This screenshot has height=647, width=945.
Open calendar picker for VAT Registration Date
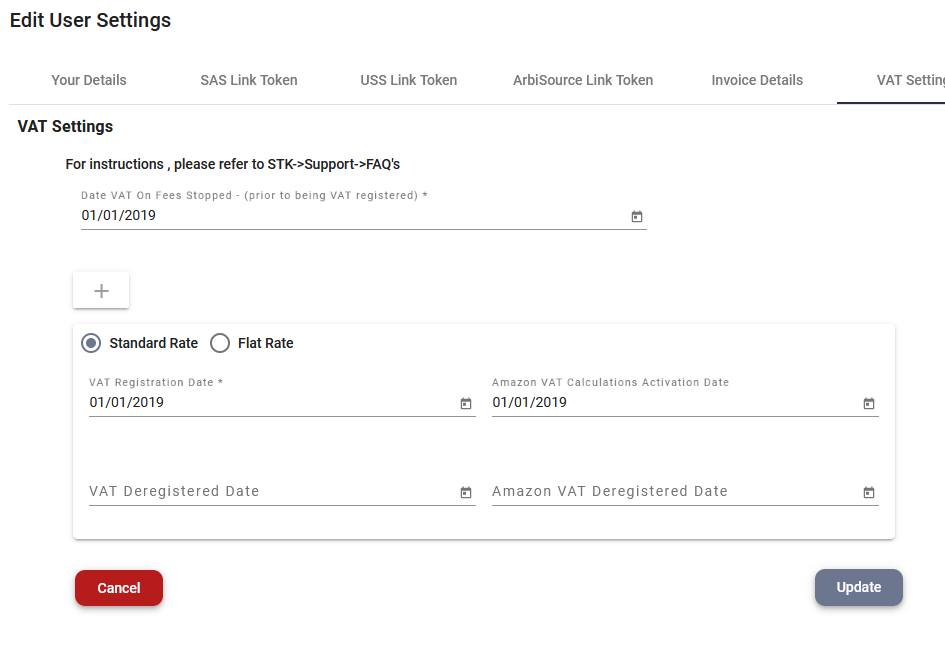pyautogui.click(x=466, y=404)
